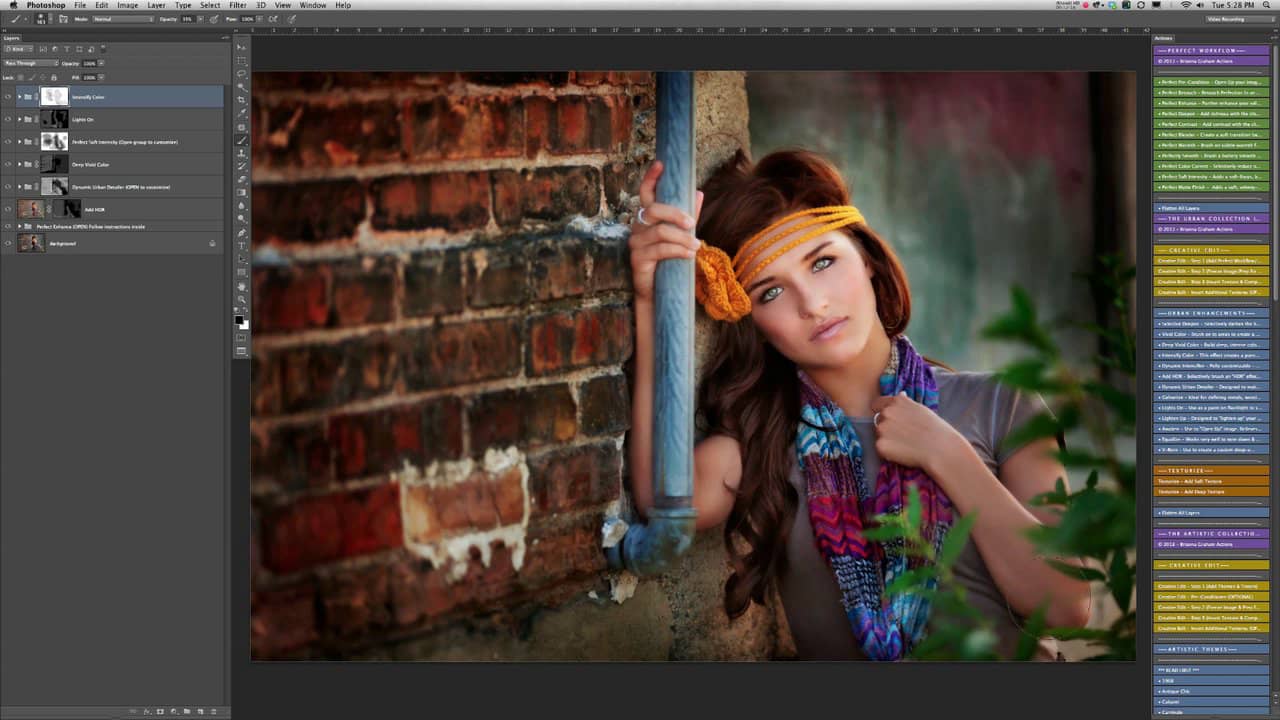Click the brush Opacity field in options bar

coord(190,19)
